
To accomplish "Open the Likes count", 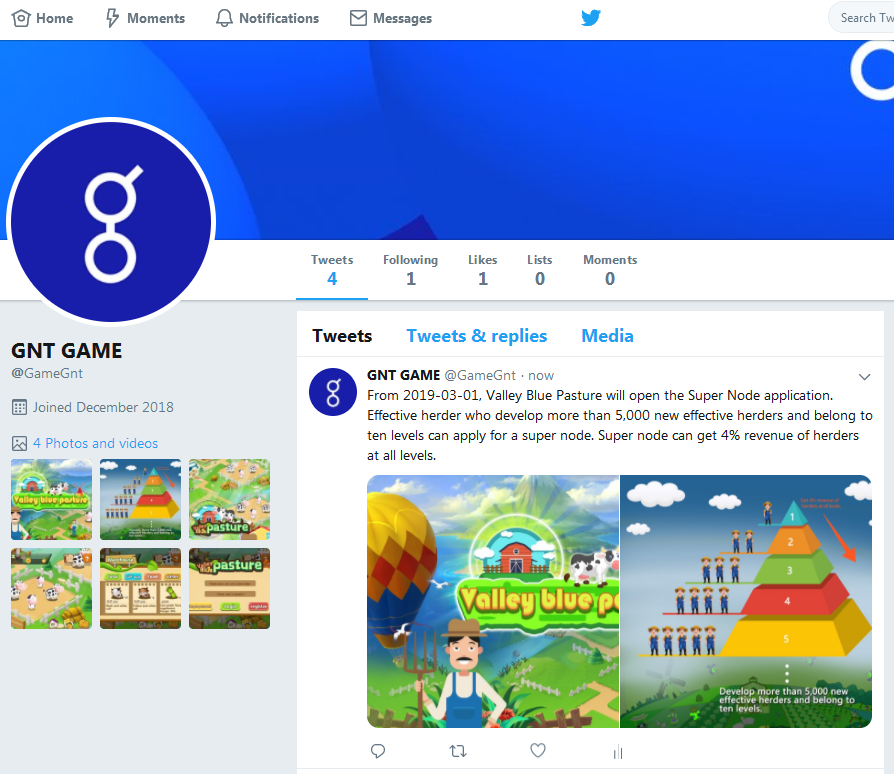I will pyautogui.click(x=482, y=270).
